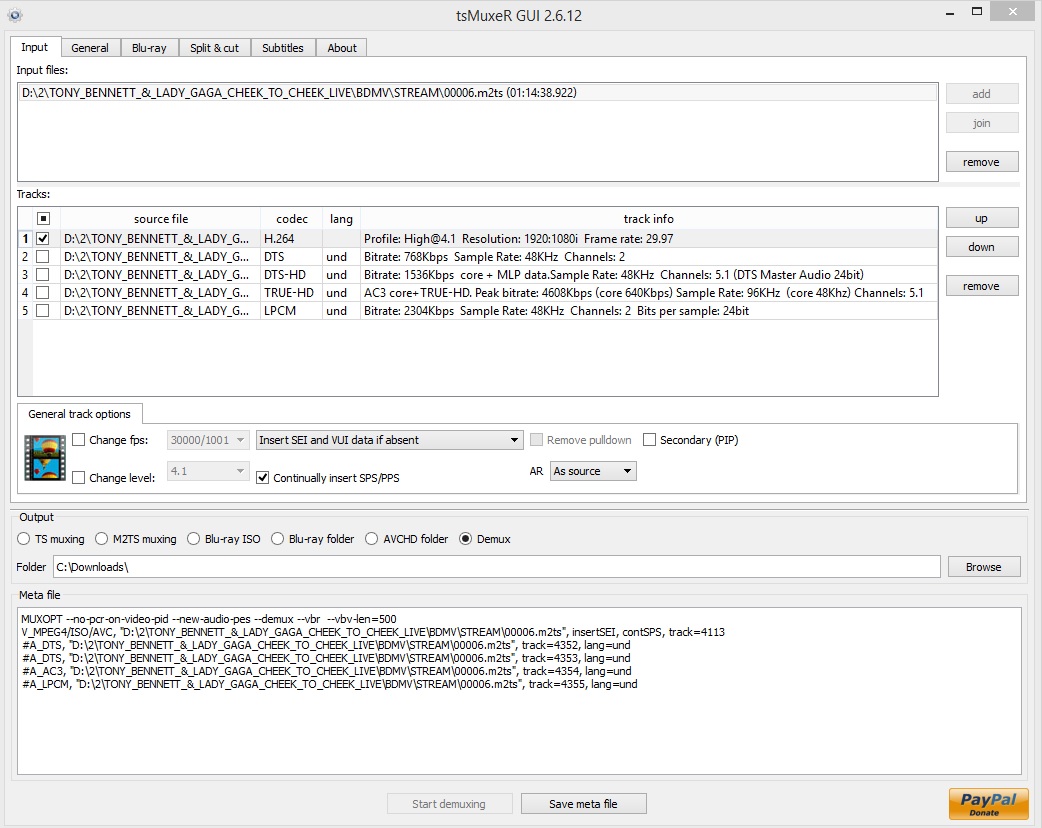Uncheck the H.264 track checkbox

point(43,239)
